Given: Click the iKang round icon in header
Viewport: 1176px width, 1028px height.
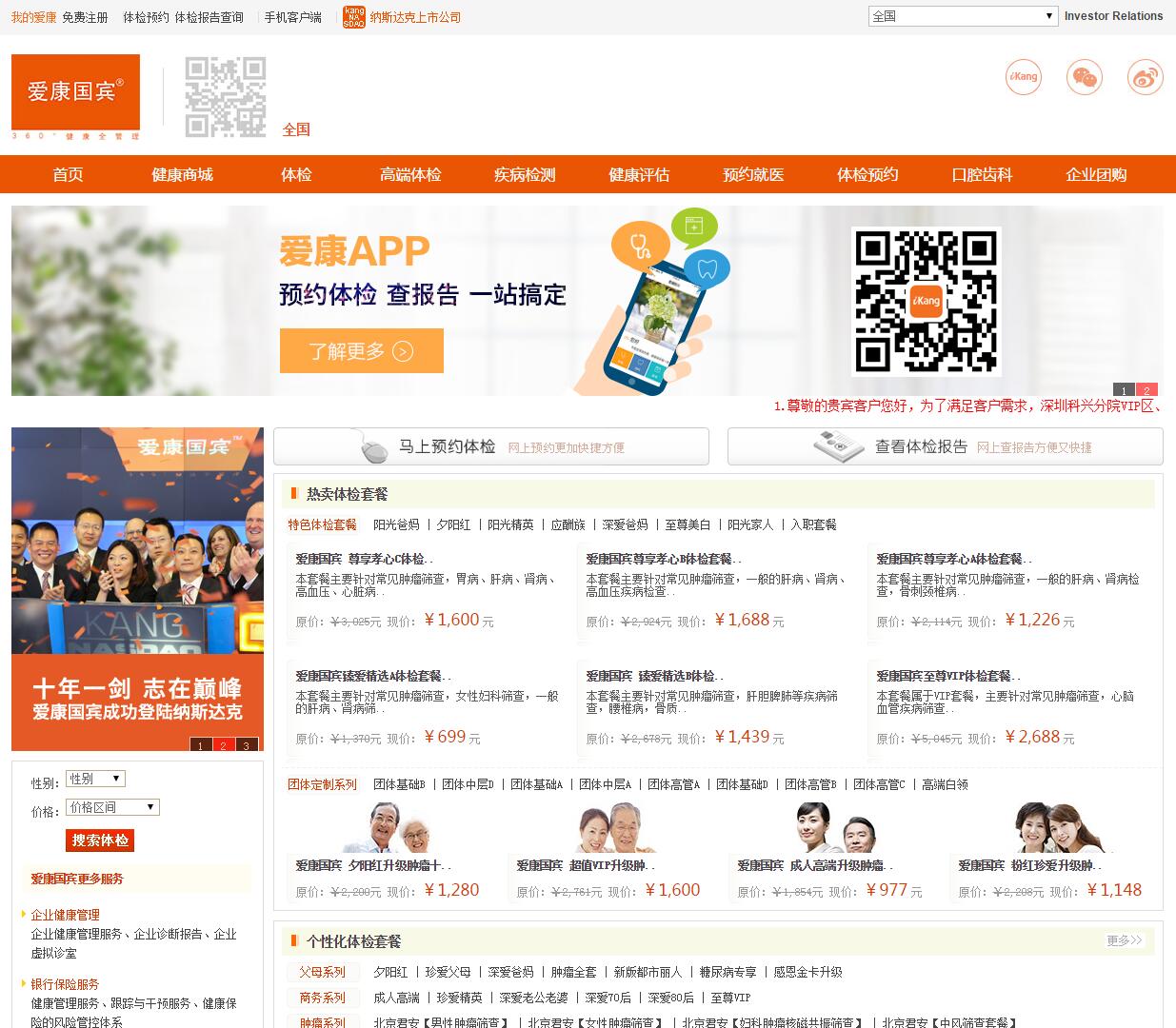Looking at the screenshot, I should coord(1024,77).
